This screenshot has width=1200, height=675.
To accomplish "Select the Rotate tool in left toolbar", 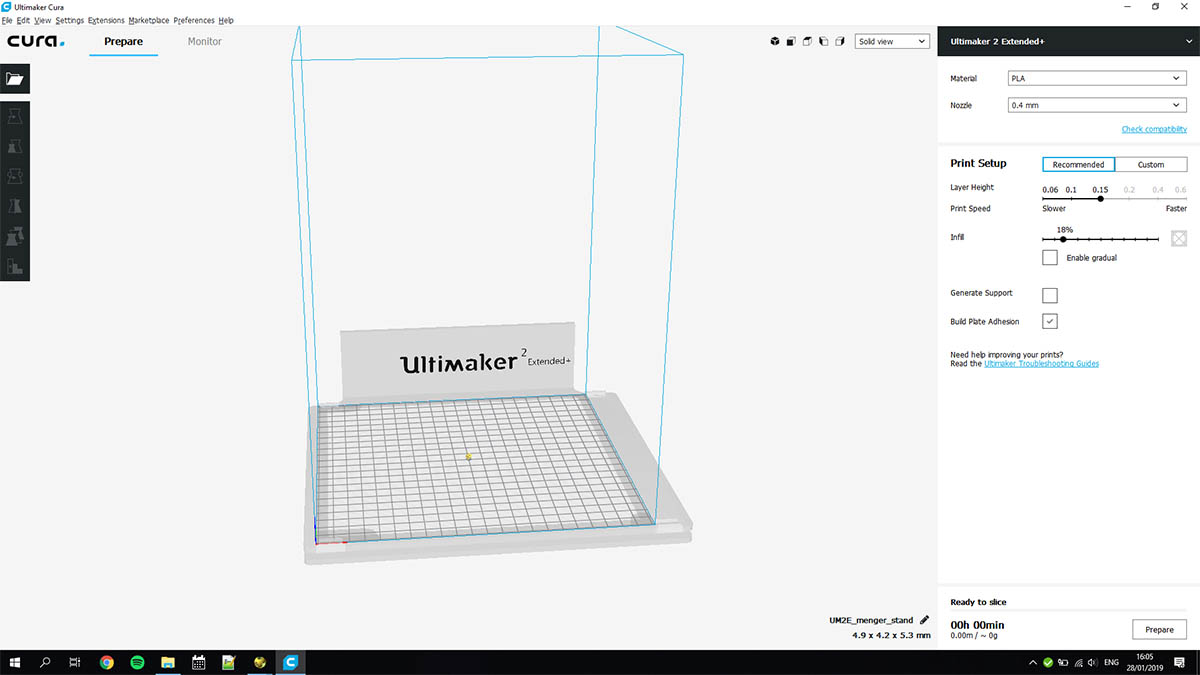I will pos(15,177).
